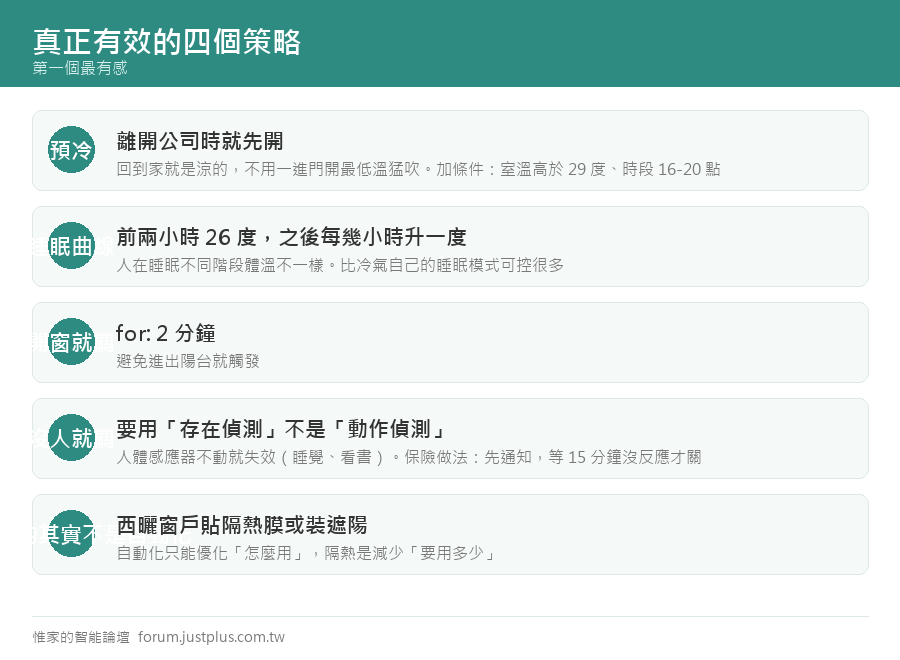The height and width of the screenshot is (660, 900).
Task: Click the subtitle 第一個最有感
Action: [x=80, y=68]
